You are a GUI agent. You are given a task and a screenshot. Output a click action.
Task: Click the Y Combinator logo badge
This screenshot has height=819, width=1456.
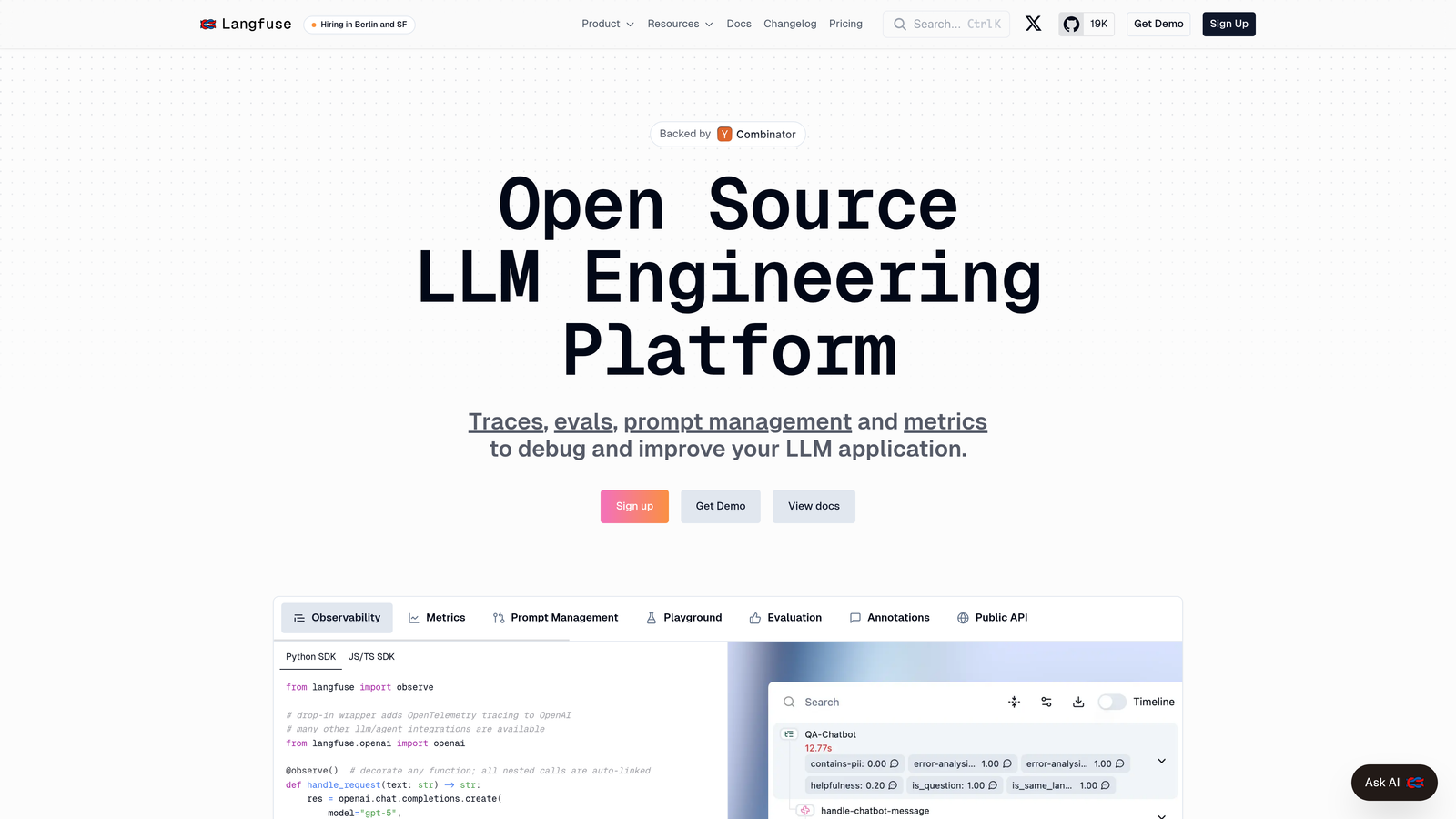pos(724,135)
